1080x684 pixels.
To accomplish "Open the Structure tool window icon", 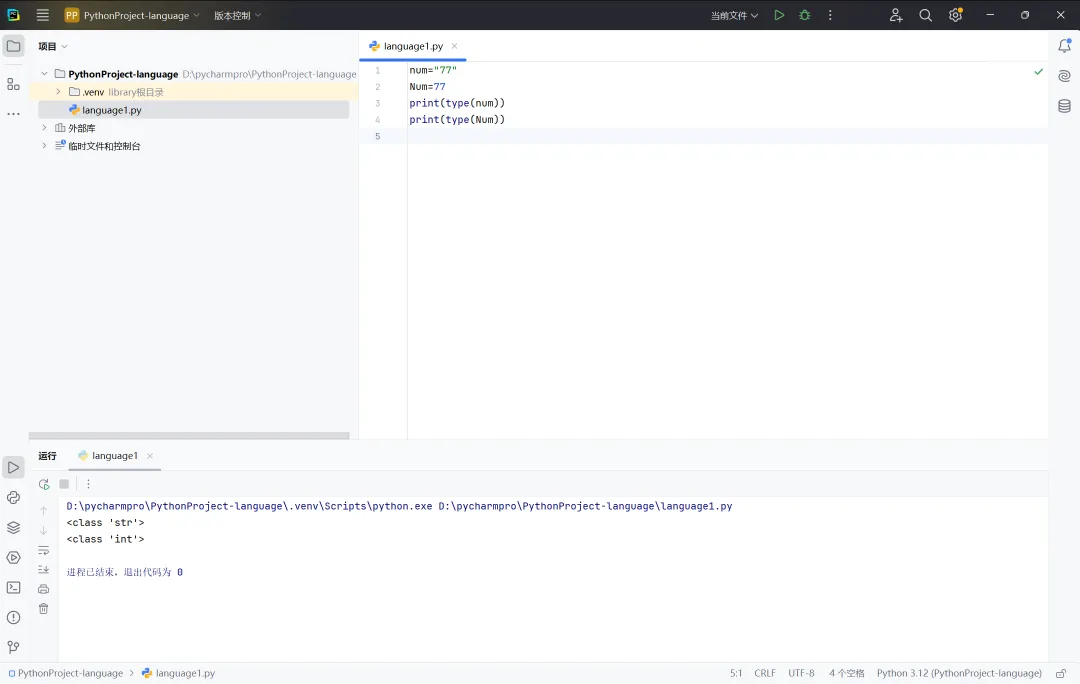I will point(13,84).
